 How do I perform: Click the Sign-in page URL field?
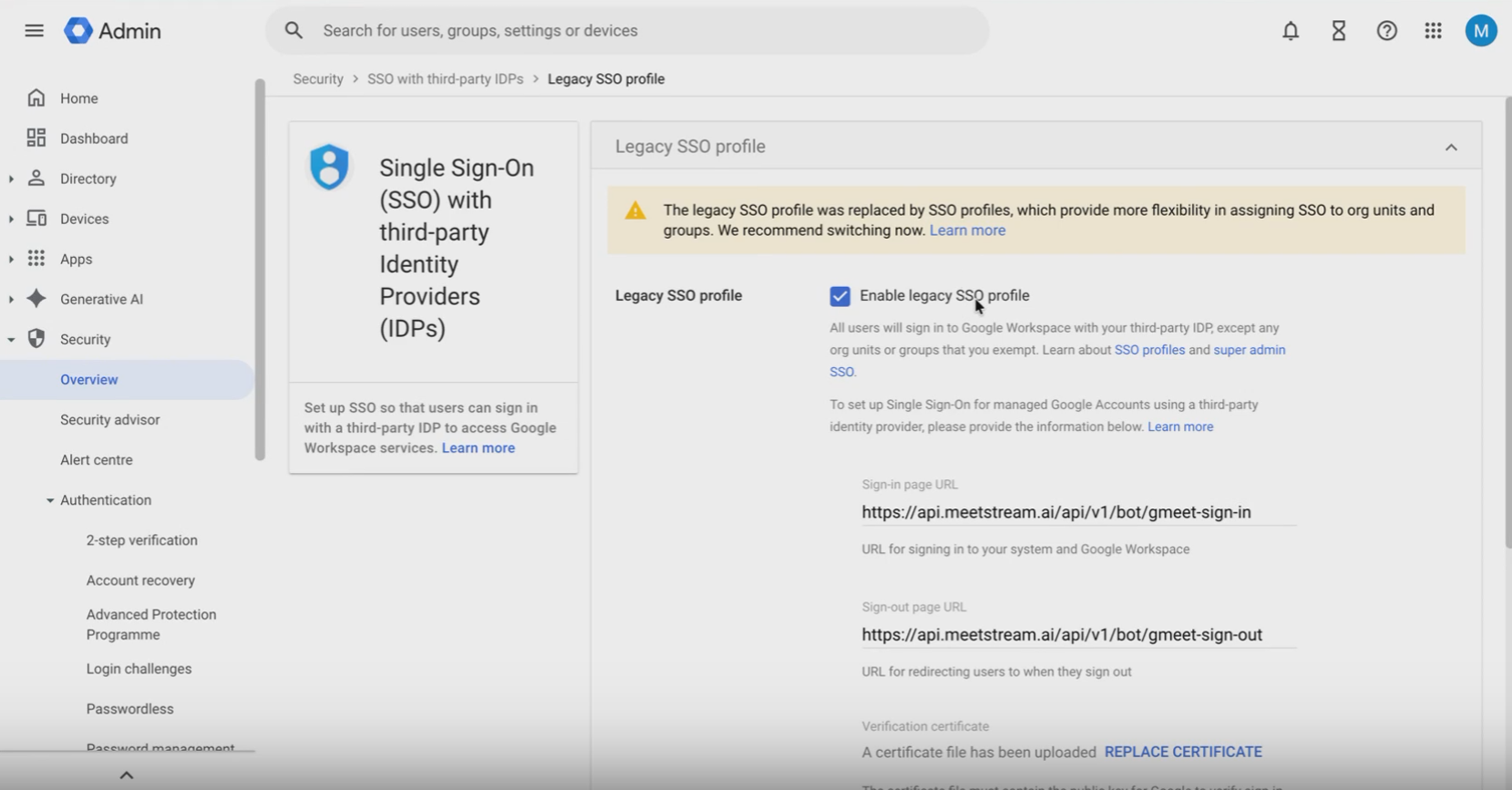pos(1078,512)
